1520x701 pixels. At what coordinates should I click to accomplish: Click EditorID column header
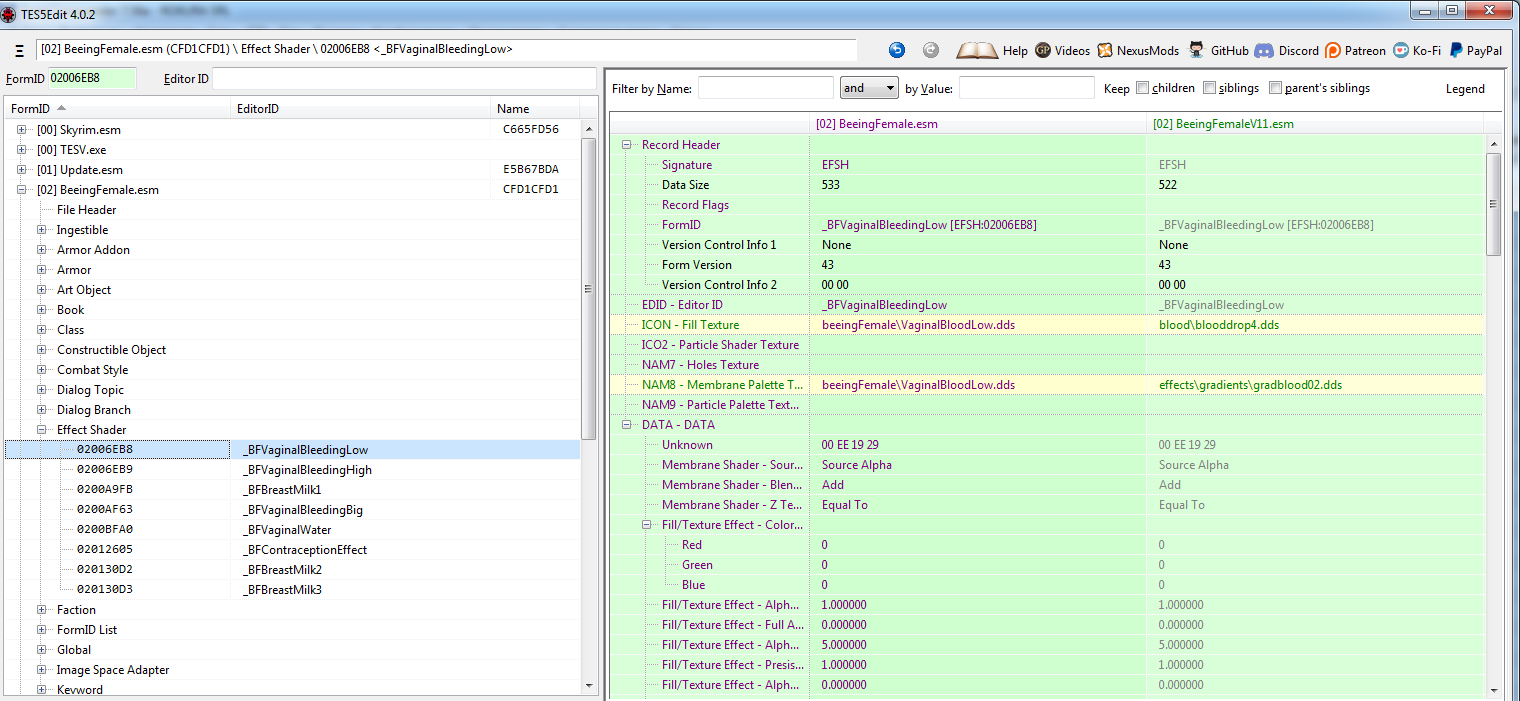click(x=361, y=108)
